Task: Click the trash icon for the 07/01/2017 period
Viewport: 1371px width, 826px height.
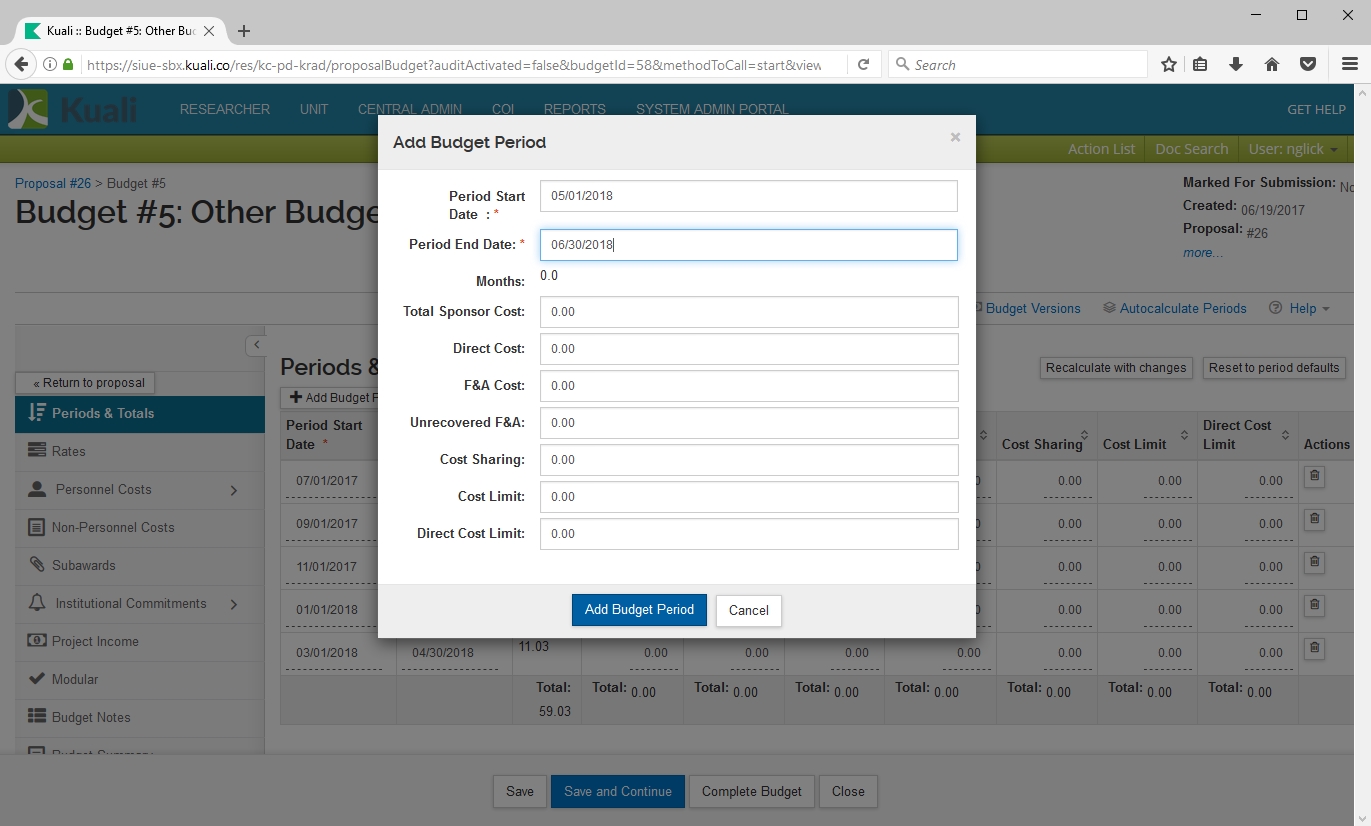Action: click(1315, 477)
